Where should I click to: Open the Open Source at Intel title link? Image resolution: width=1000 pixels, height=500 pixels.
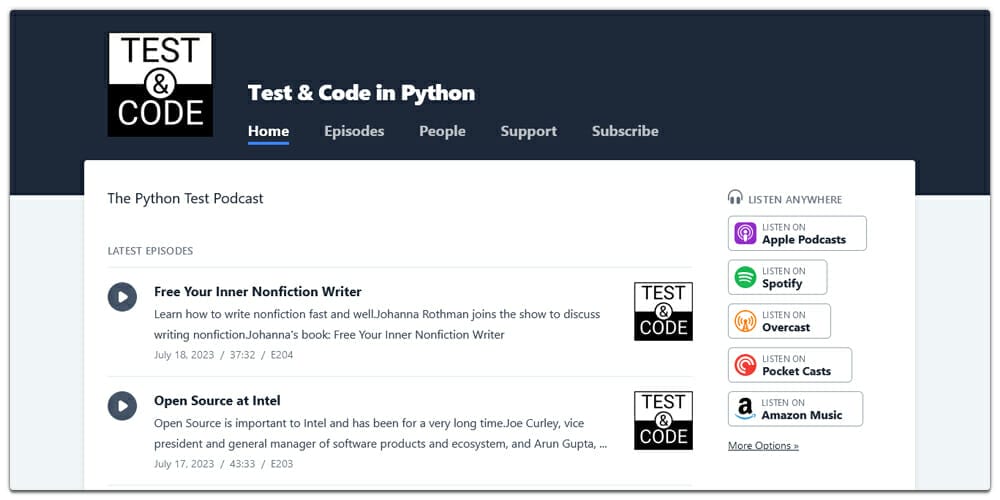tap(217, 401)
